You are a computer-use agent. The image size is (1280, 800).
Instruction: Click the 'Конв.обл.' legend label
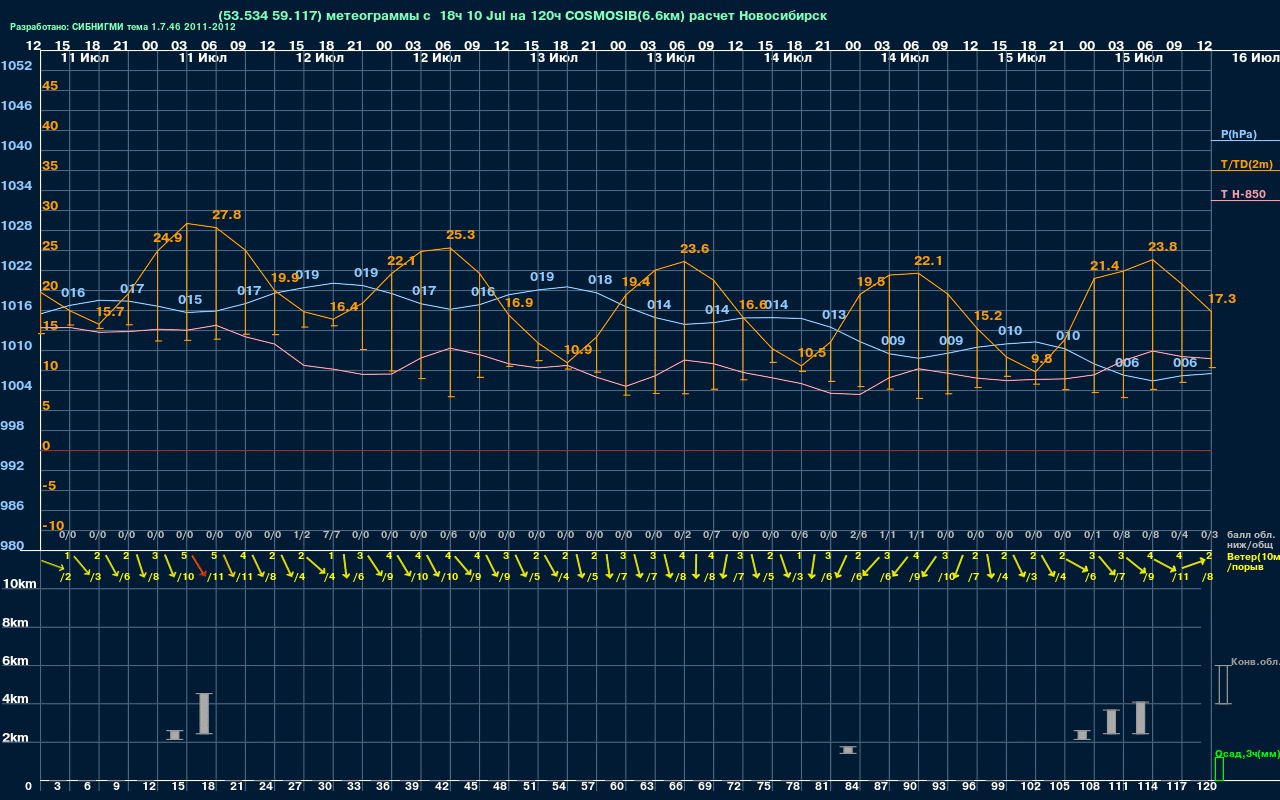click(1255, 662)
